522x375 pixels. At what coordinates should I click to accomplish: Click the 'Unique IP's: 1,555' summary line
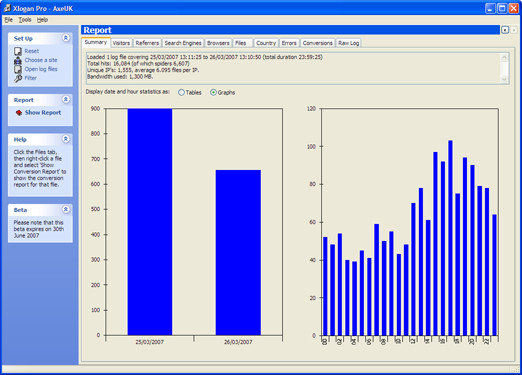[x=143, y=70]
